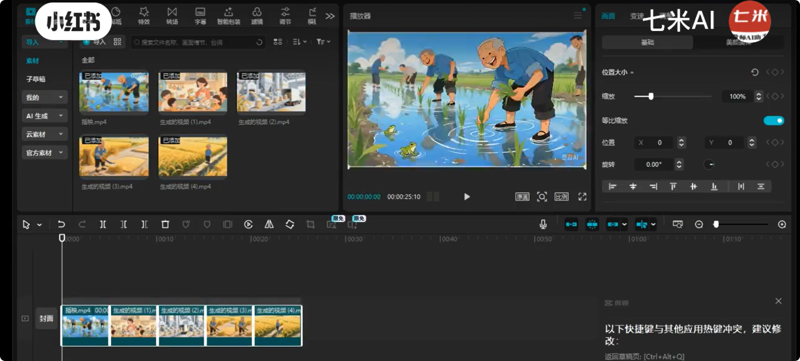The image size is (800, 361).
Task: Select the 生成的视频 (2).mp4 media thumbnail
Action: pos(271,92)
